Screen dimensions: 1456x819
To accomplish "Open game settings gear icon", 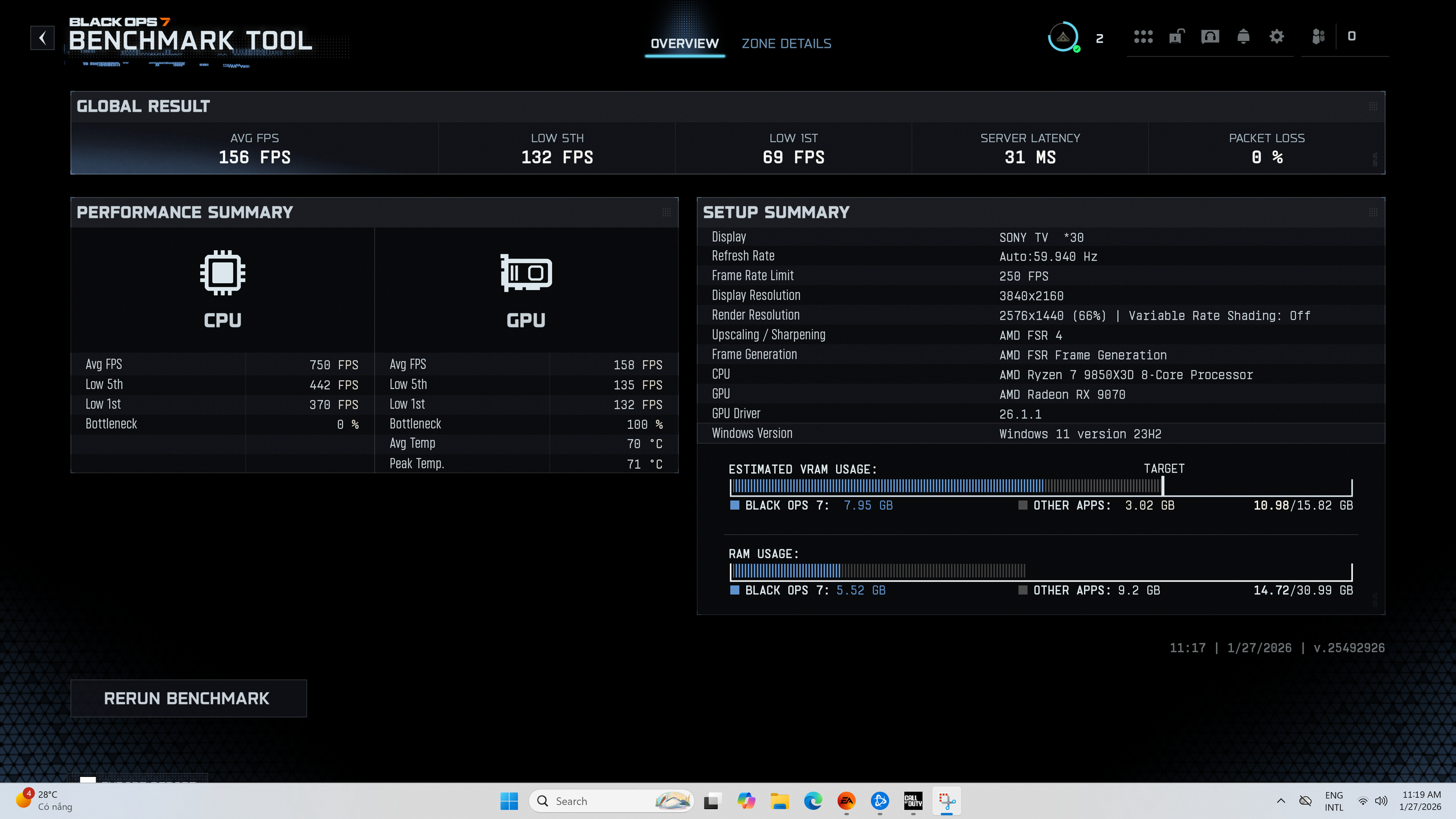I will pyautogui.click(x=1276, y=37).
